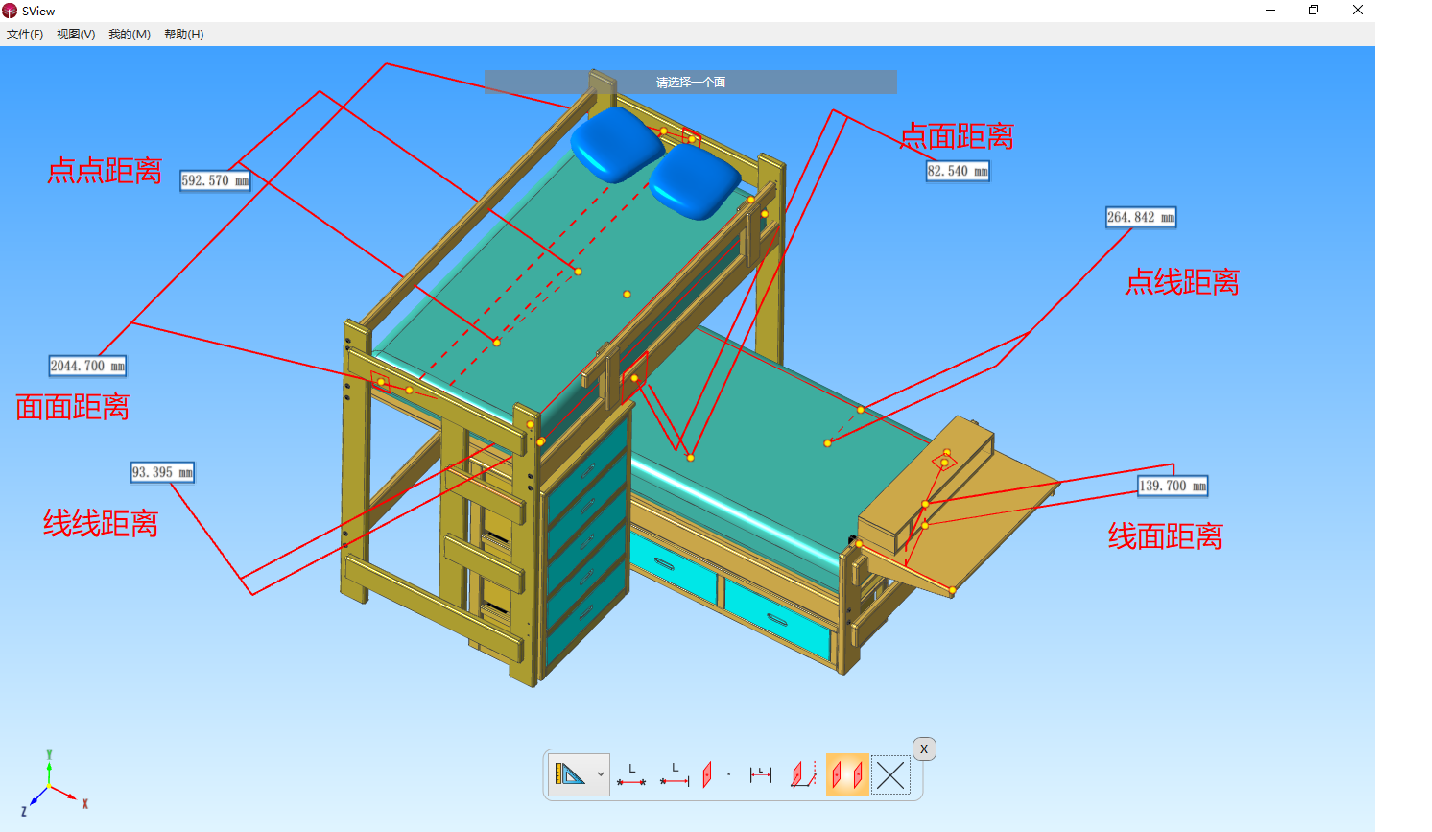Choose line-to-line distance measurement icon
1432x832 pixels.
click(x=761, y=775)
